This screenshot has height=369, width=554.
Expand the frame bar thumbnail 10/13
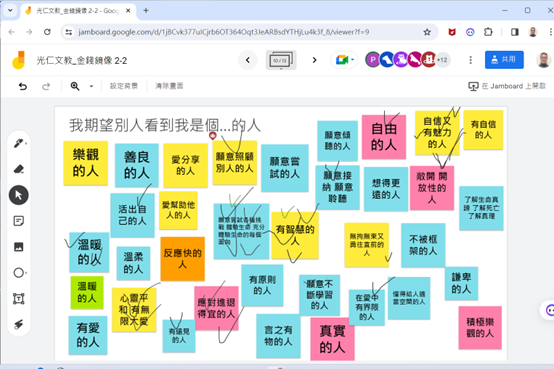coord(281,60)
